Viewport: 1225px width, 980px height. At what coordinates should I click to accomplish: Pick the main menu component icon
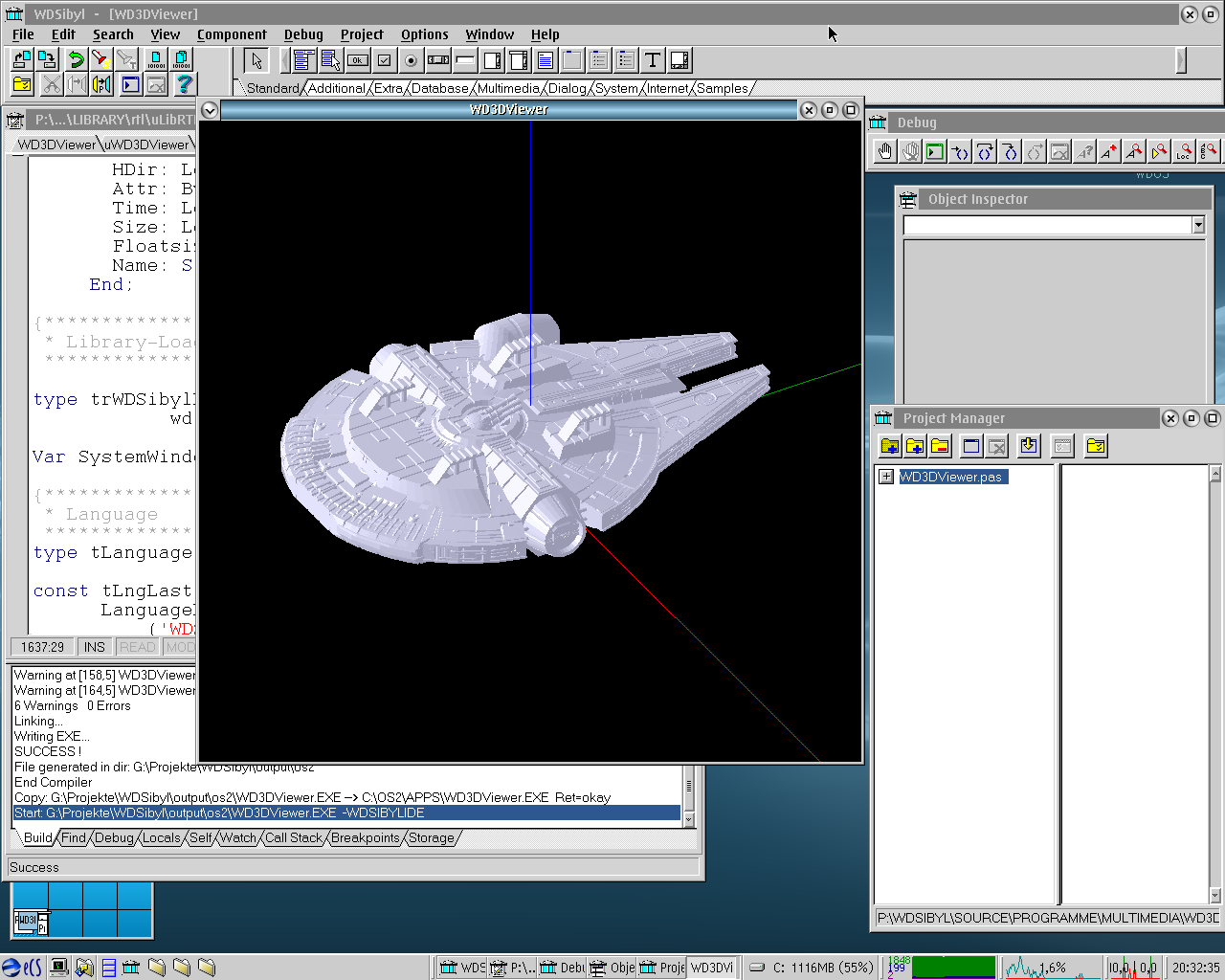[304, 60]
